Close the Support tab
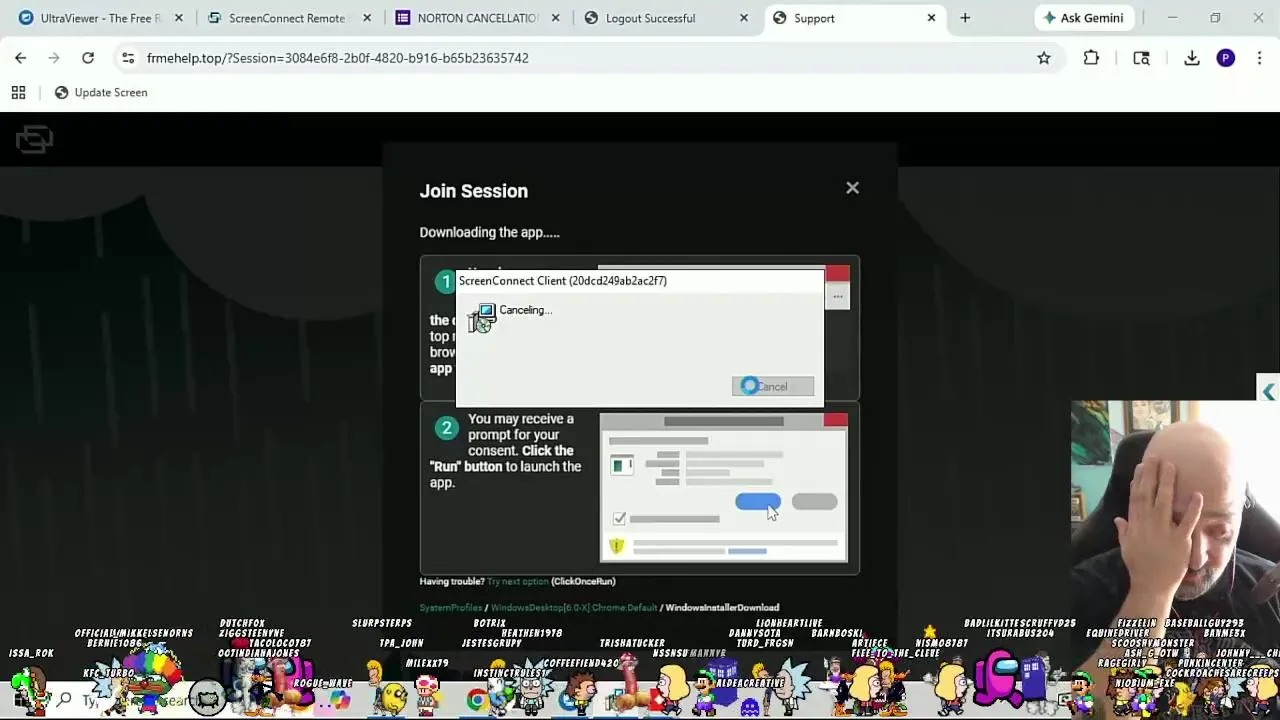The image size is (1280, 720). [931, 18]
